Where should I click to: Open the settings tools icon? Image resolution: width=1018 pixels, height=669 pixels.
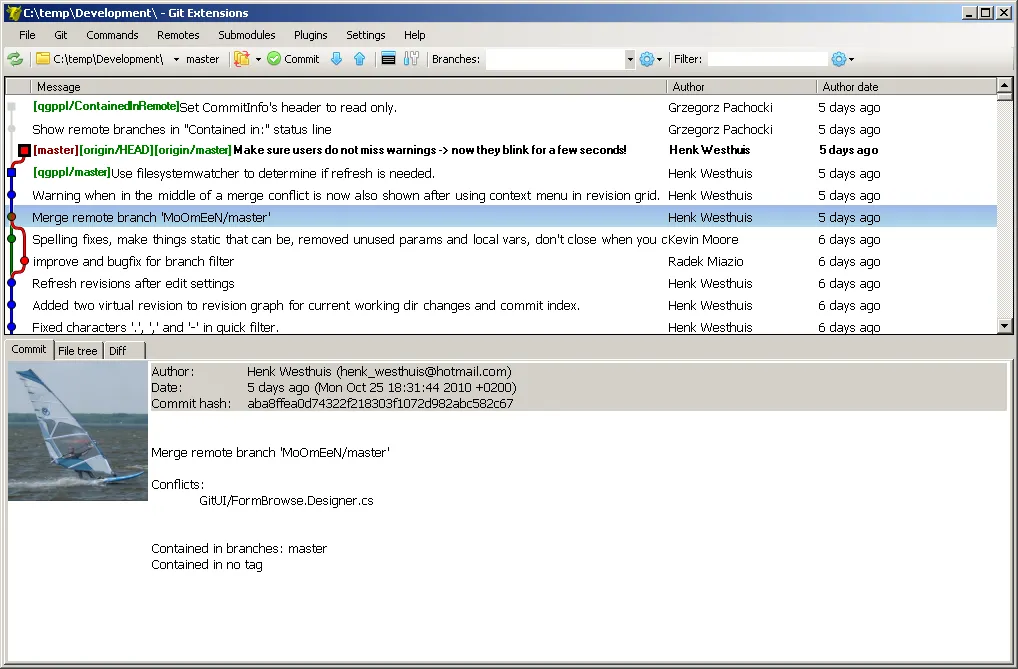coord(411,59)
